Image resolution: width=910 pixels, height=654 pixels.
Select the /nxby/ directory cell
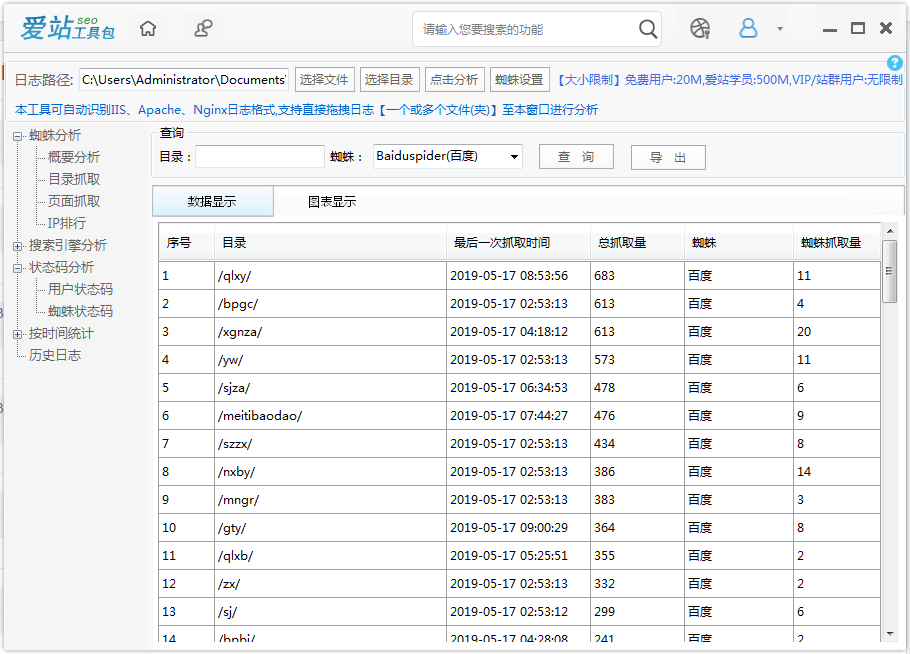(330, 472)
